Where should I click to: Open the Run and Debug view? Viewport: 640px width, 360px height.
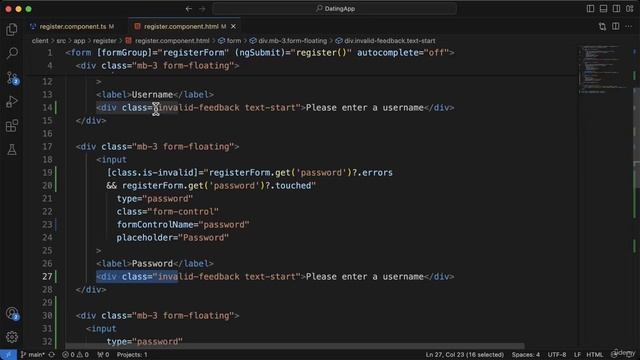(12, 101)
